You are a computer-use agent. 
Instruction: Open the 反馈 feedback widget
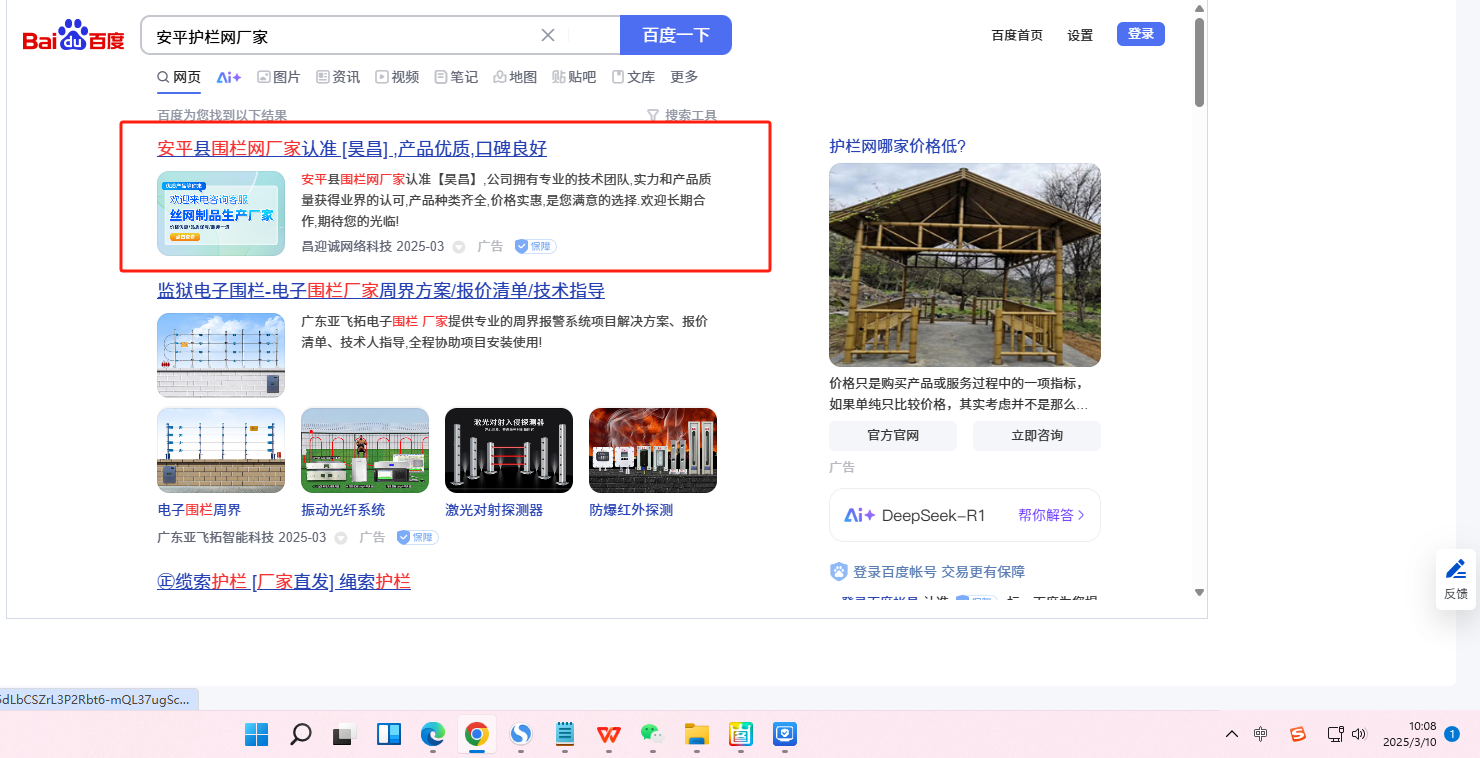click(1456, 579)
